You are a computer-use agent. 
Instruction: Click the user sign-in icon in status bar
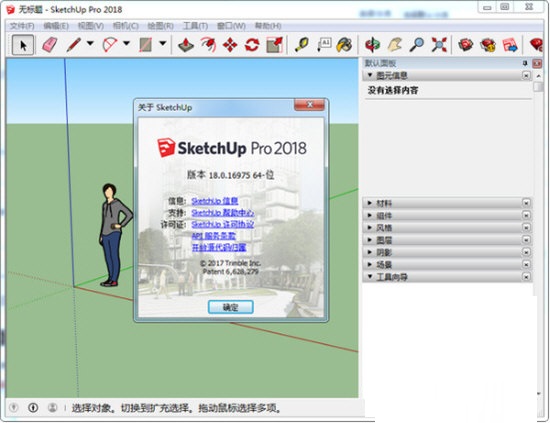(53, 408)
